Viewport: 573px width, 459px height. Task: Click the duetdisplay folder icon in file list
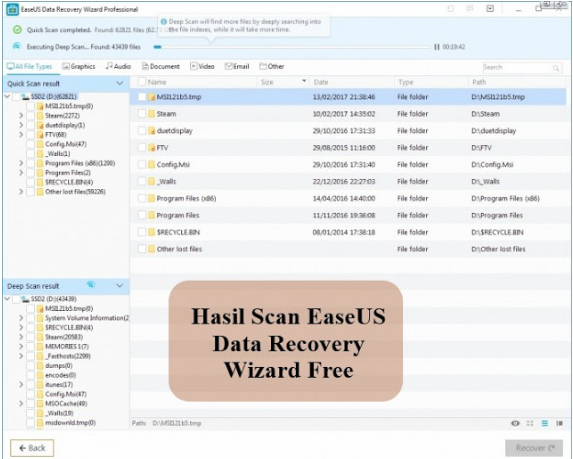click(151, 130)
